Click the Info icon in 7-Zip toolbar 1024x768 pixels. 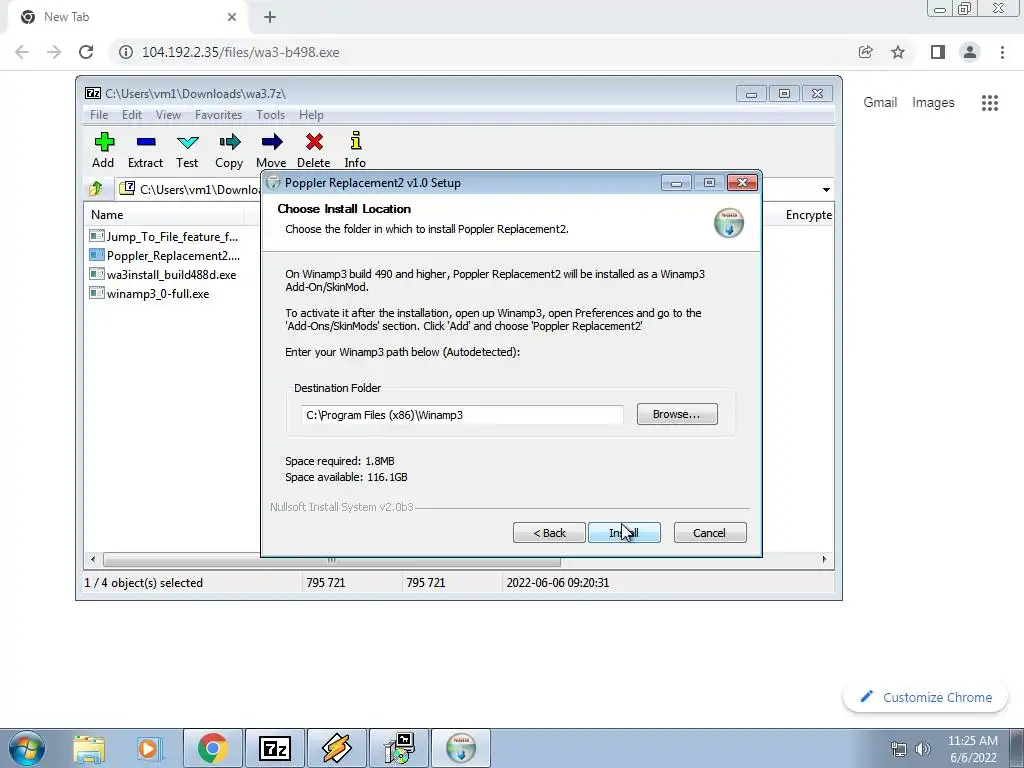click(355, 141)
